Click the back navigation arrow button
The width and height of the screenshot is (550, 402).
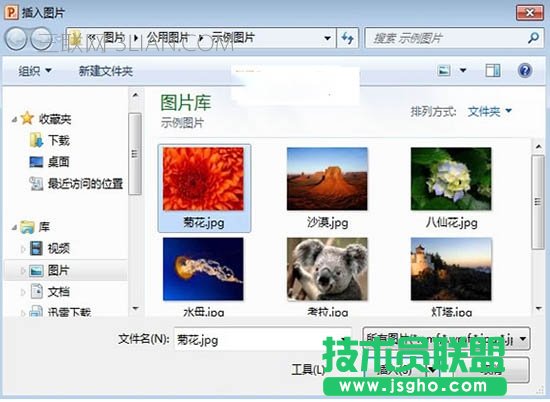click(16, 39)
